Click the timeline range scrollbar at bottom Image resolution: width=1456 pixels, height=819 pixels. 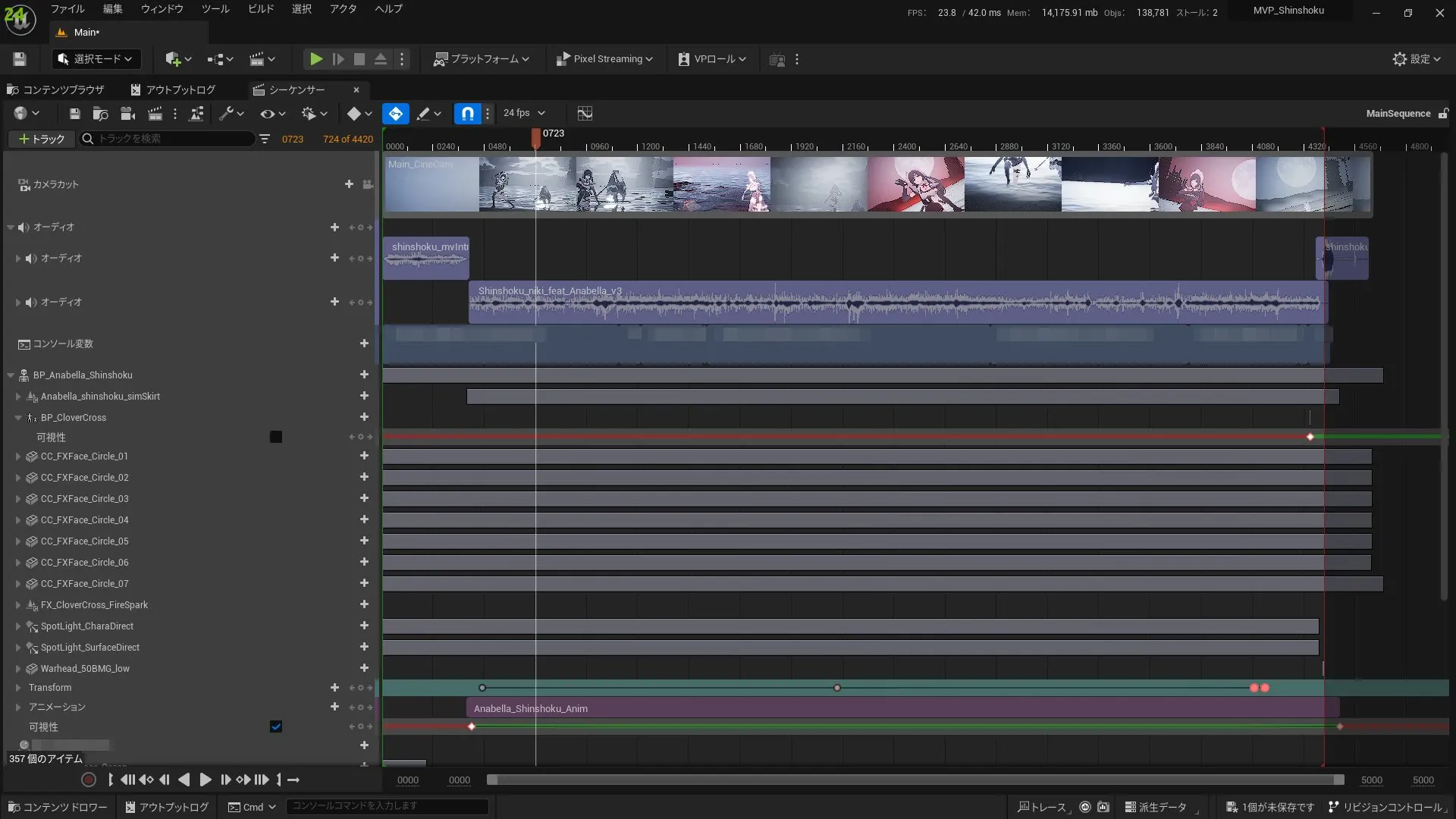914,780
